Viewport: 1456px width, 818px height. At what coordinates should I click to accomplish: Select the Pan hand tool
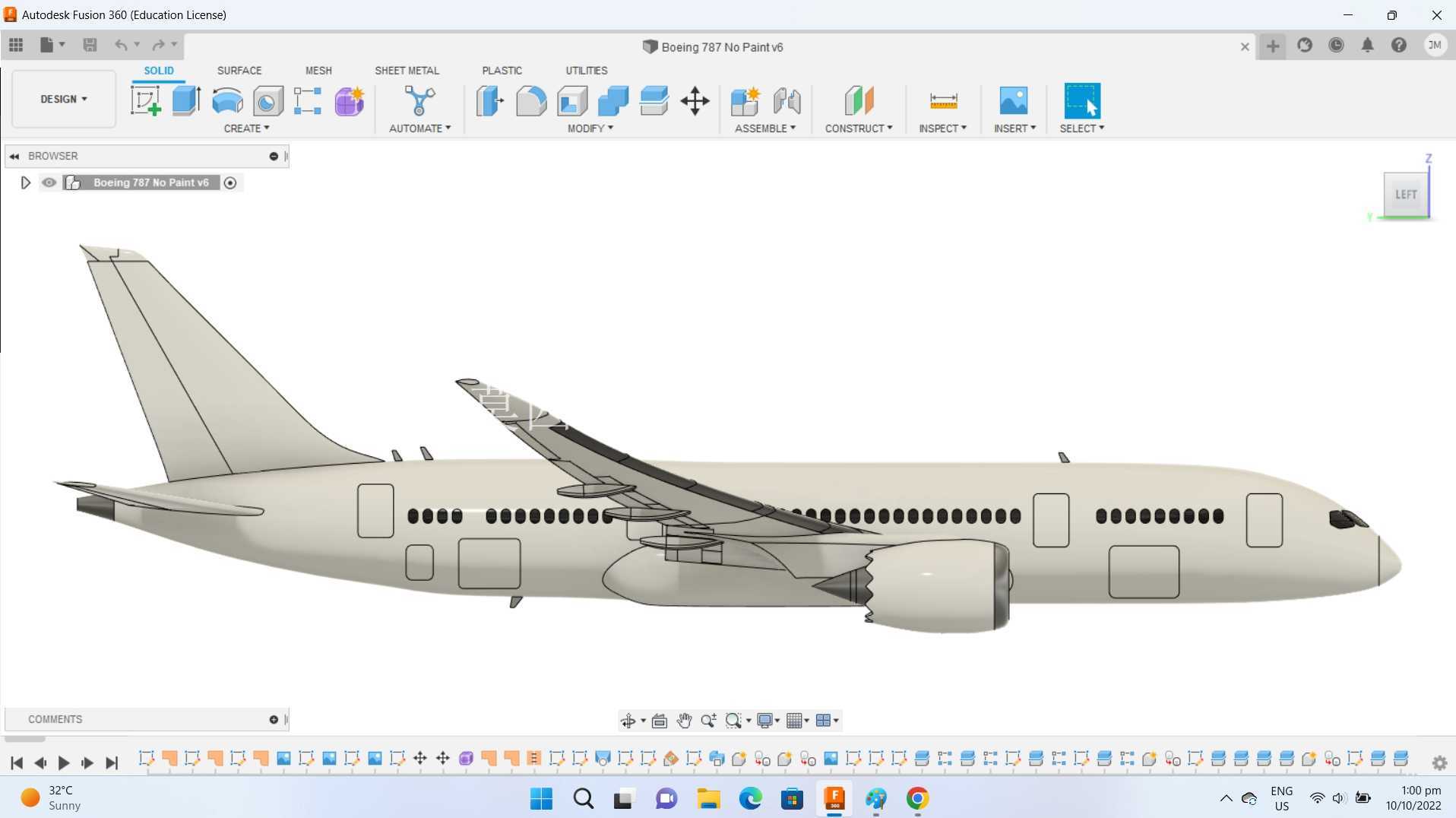[684, 721]
